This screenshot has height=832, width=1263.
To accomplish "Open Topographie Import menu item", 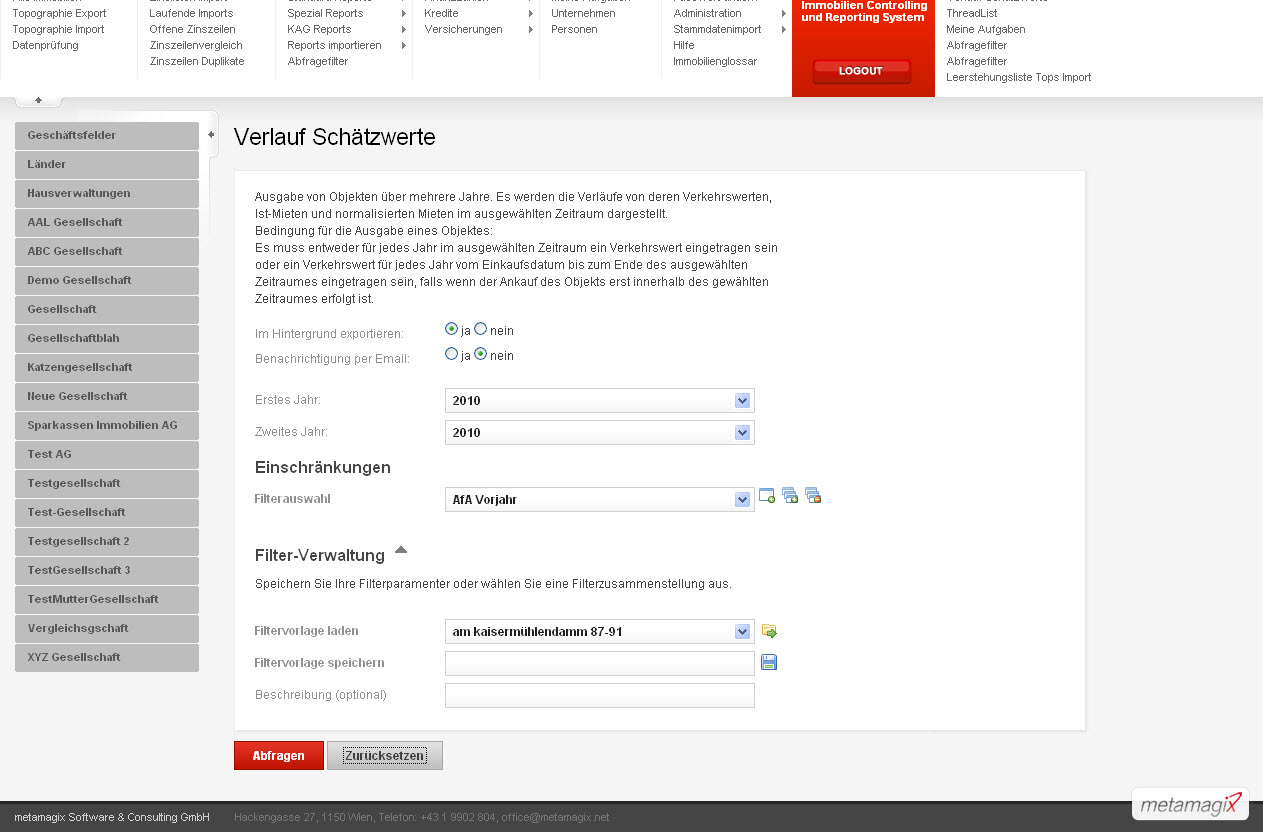I will pyautogui.click(x=58, y=29).
